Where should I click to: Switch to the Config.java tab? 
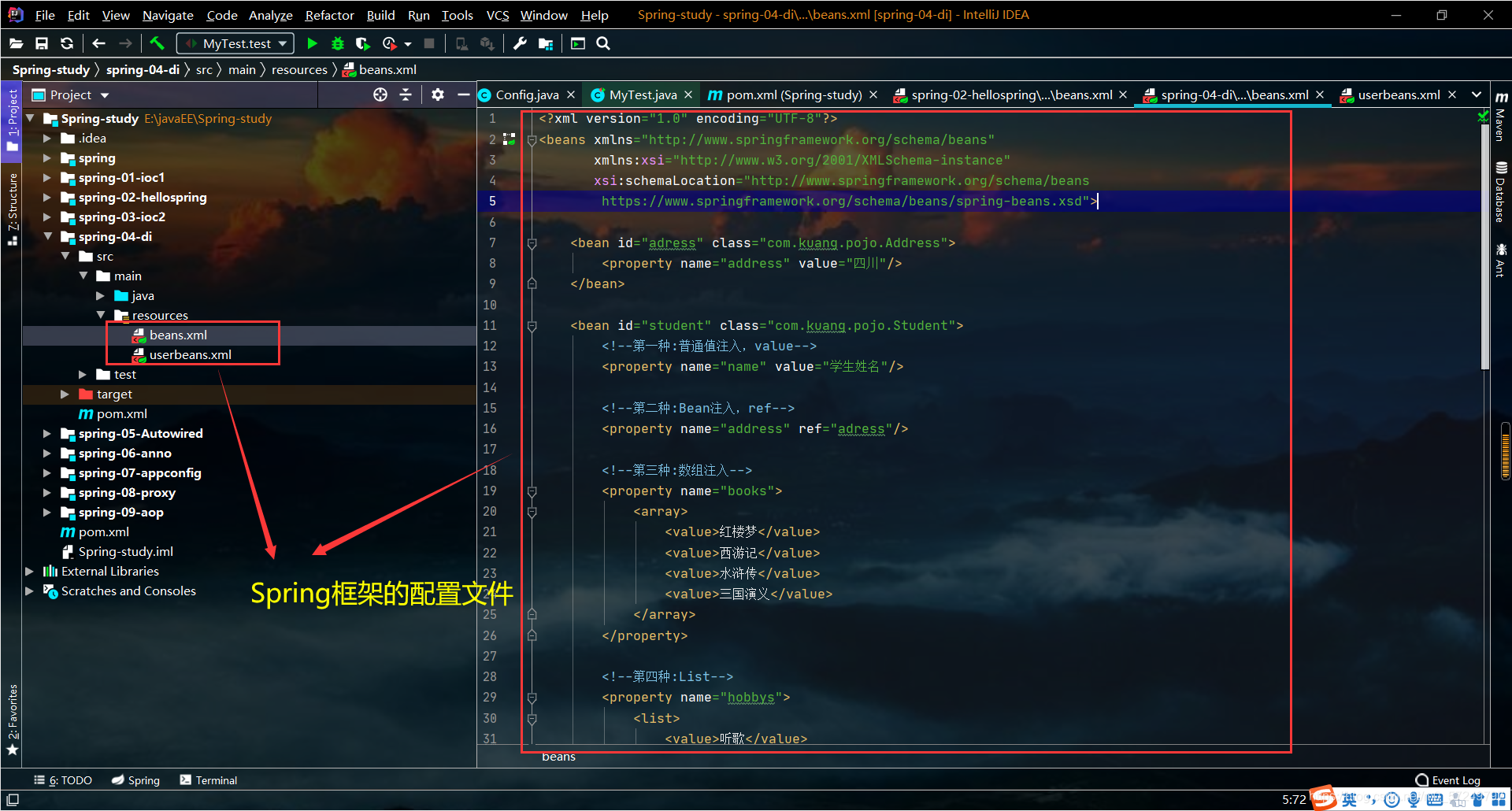click(527, 94)
